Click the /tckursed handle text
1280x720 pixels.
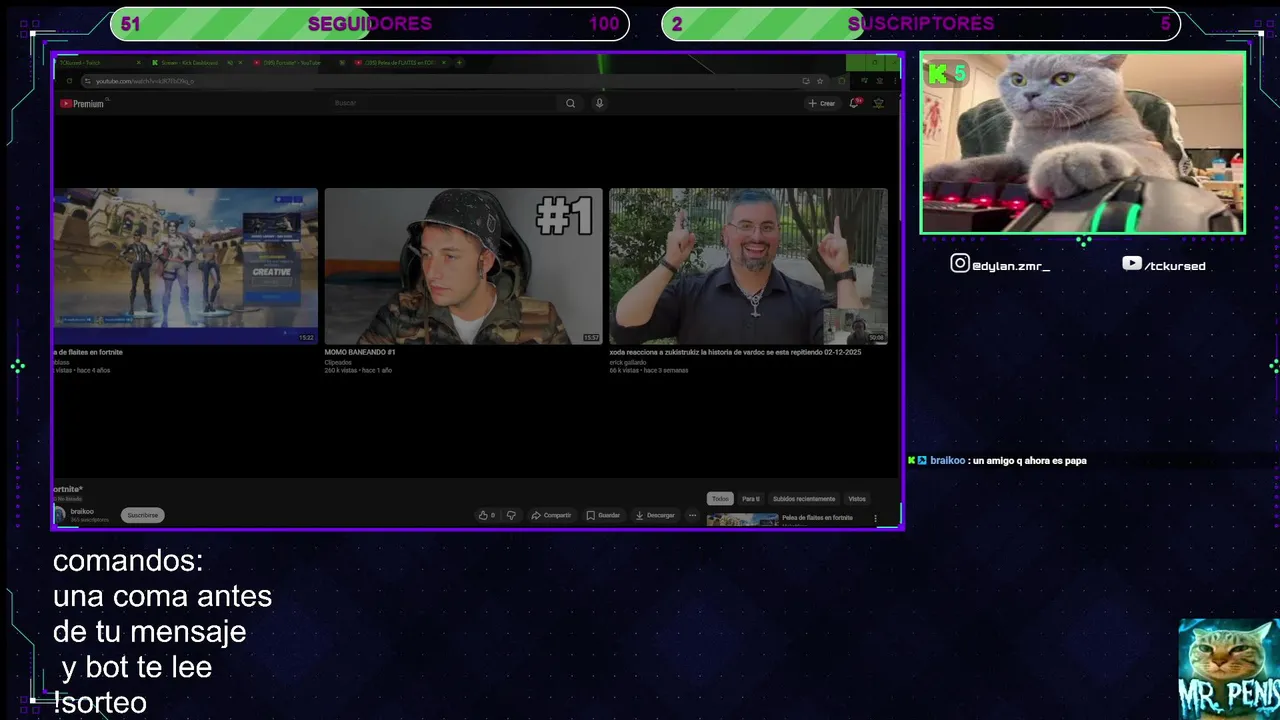click(x=1175, y=266)
